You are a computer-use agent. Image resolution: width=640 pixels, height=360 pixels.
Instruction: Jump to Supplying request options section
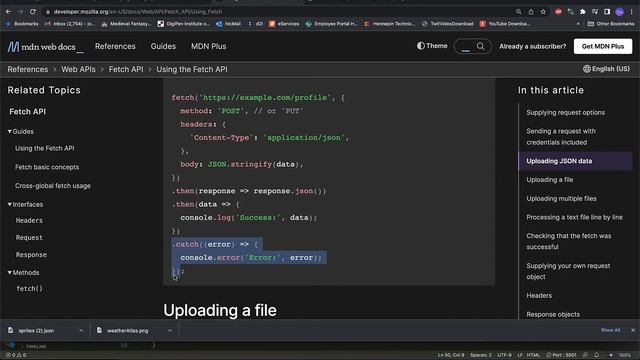(x=565, y=112)
